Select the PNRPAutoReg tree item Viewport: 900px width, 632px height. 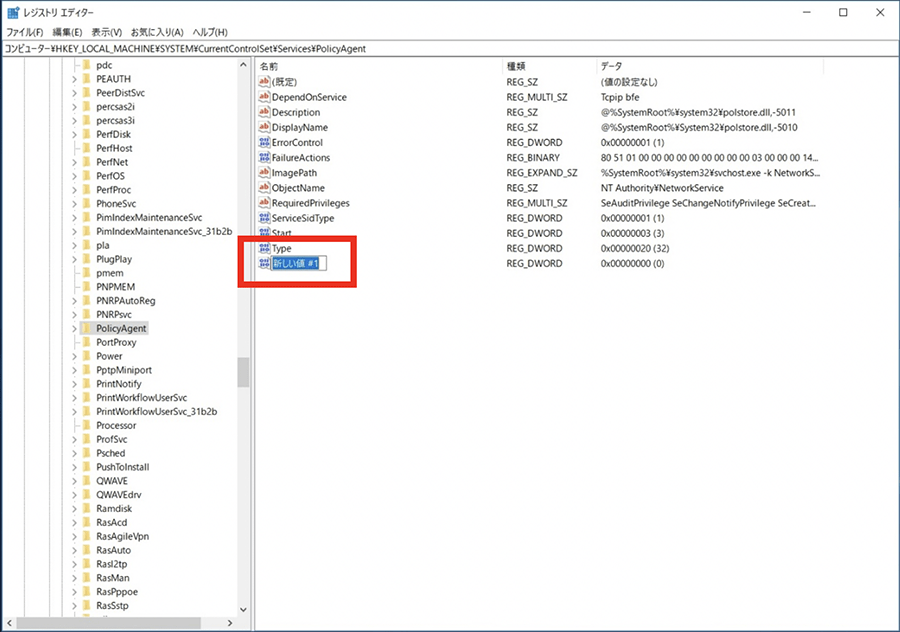click(x=126, y=301)
